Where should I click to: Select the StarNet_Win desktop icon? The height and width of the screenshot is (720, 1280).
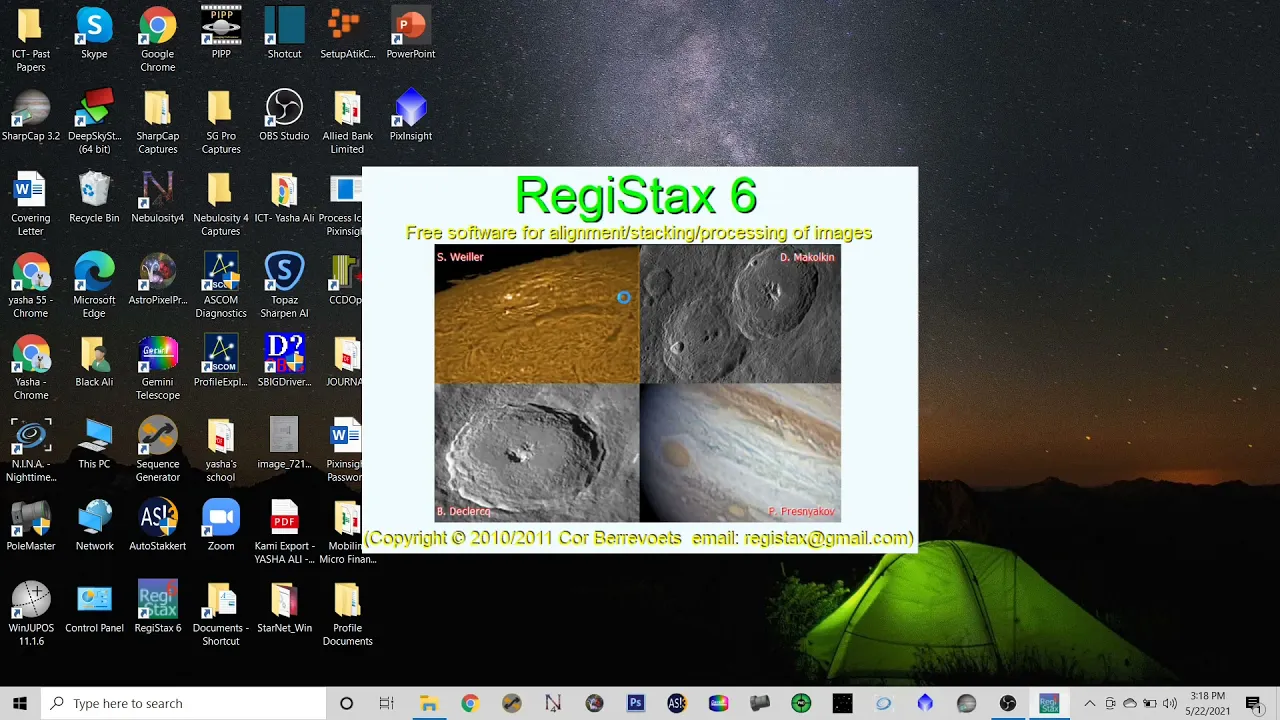point(284,606)
